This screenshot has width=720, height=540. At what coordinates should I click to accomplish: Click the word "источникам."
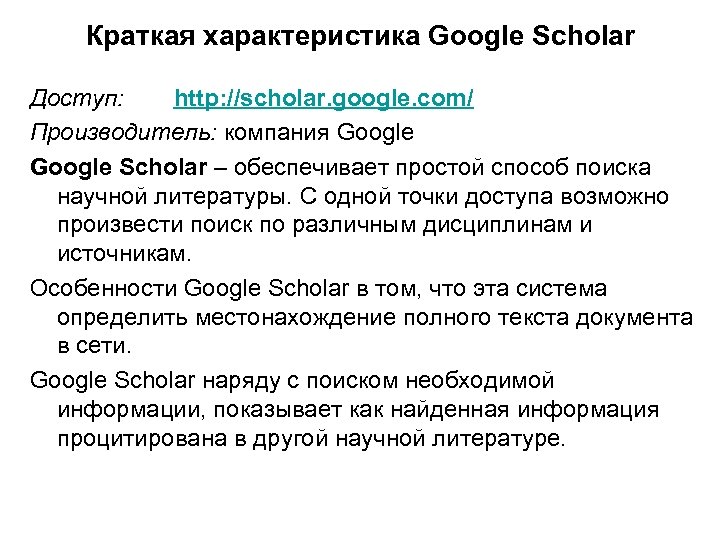tap(122, 257)
